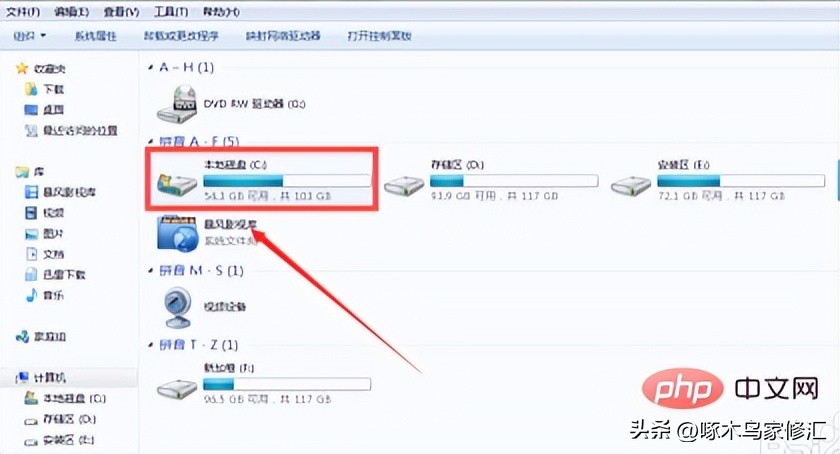Open the 暴风影视库 system folder icon
Screen dimensions: 840x454
[x=177, y=233]
